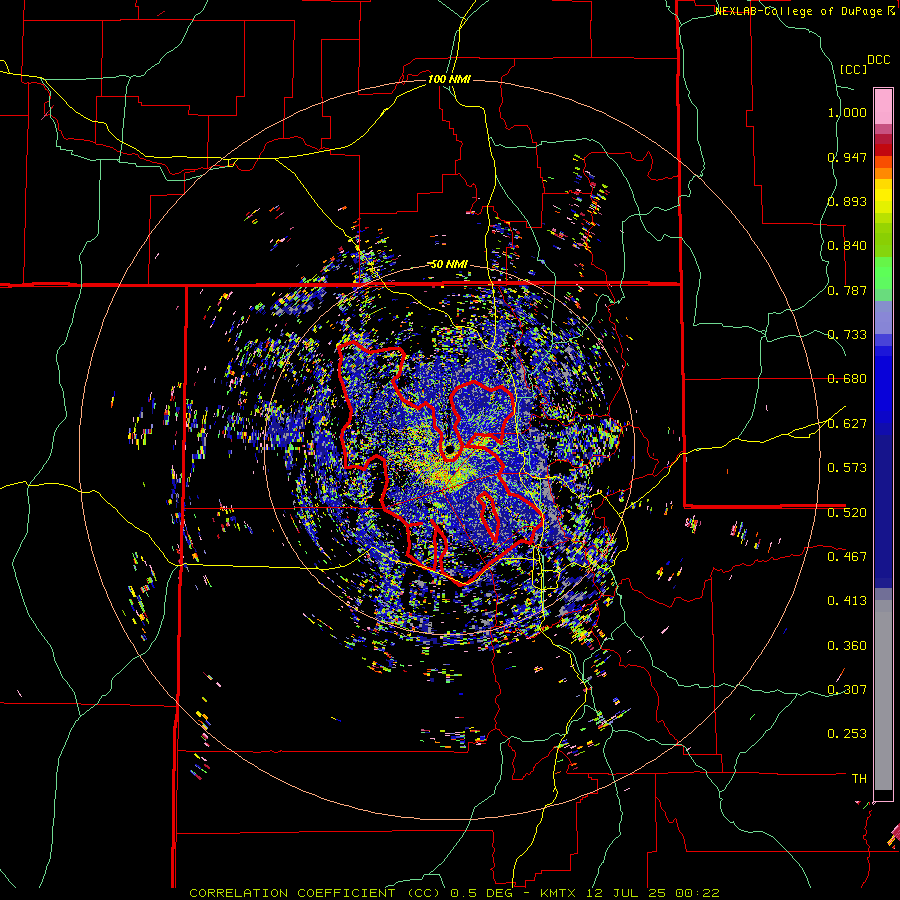Click the 0.467 scale value
The image size is (900, 900).
[x=847, y=556]
